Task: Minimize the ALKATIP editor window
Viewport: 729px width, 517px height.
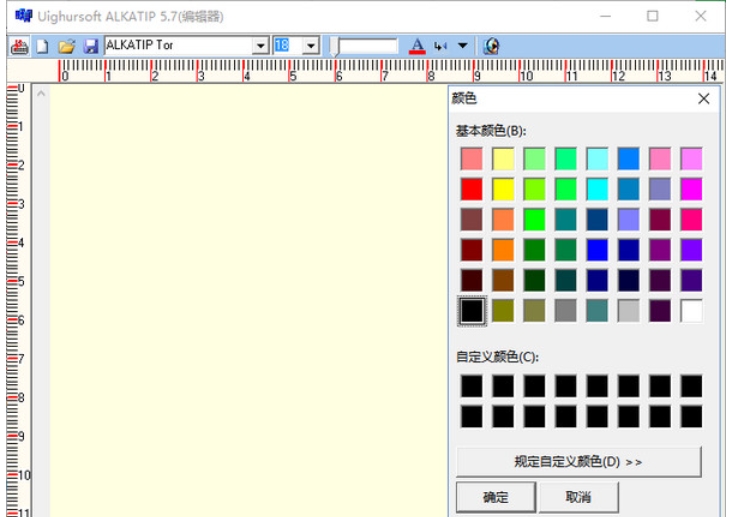Action: coord(605,16)
